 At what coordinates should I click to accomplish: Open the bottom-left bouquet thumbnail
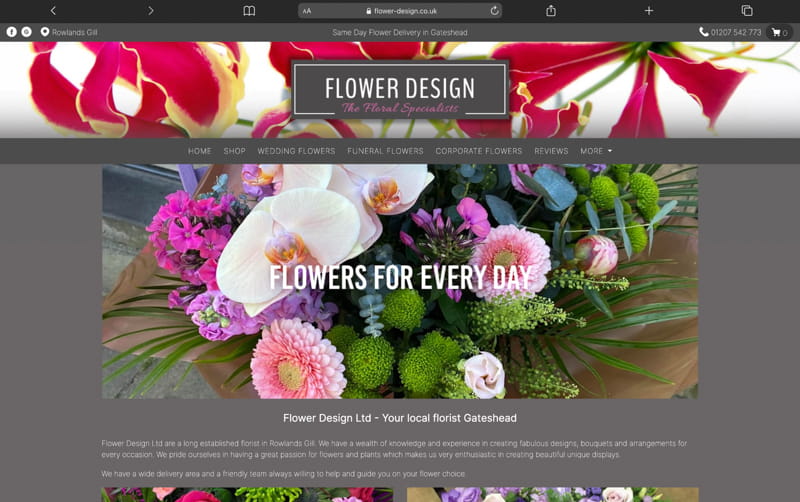click(x=247, y=495)
